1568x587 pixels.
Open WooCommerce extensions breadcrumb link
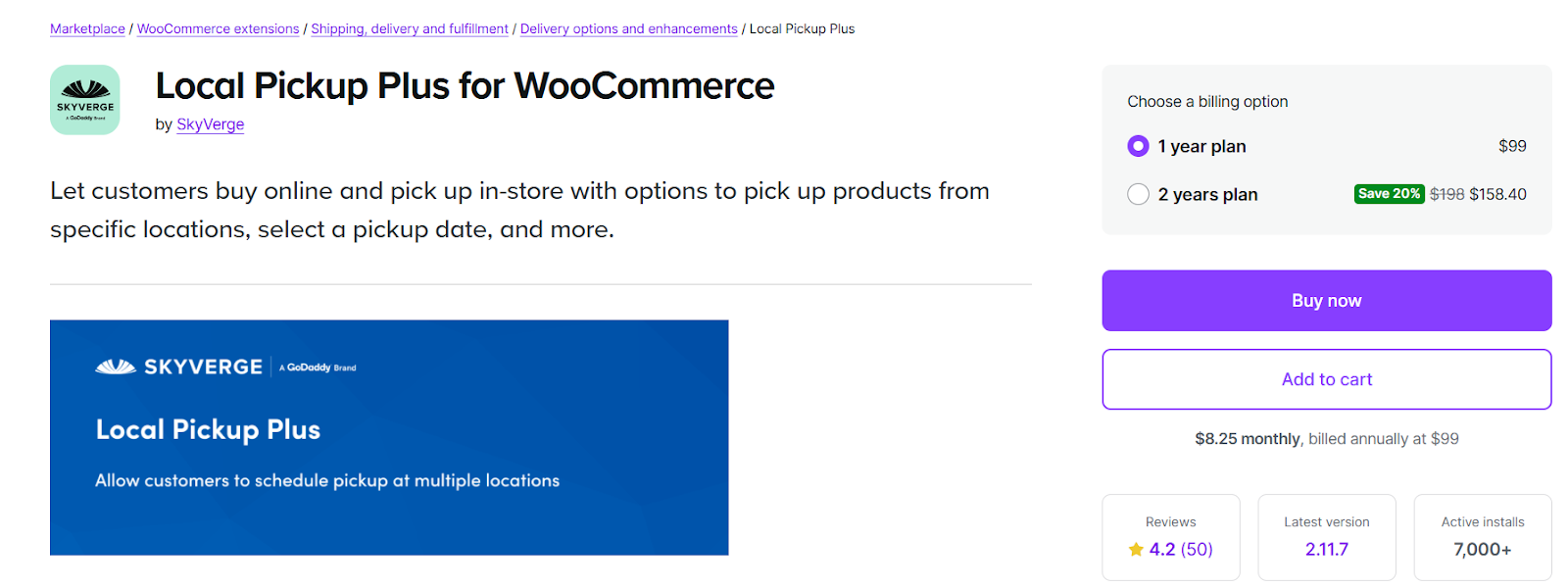coord(218,29)
